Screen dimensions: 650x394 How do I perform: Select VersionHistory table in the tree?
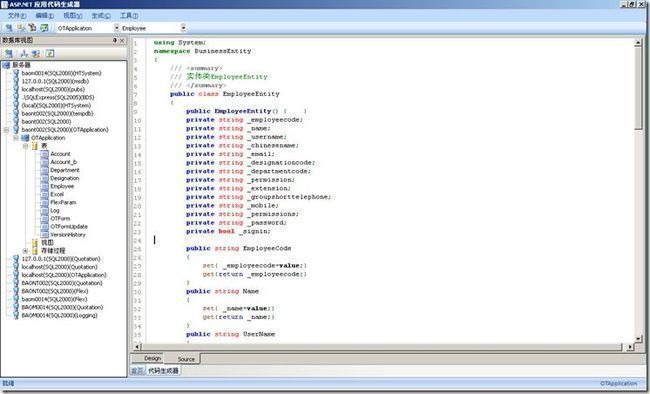68,235
